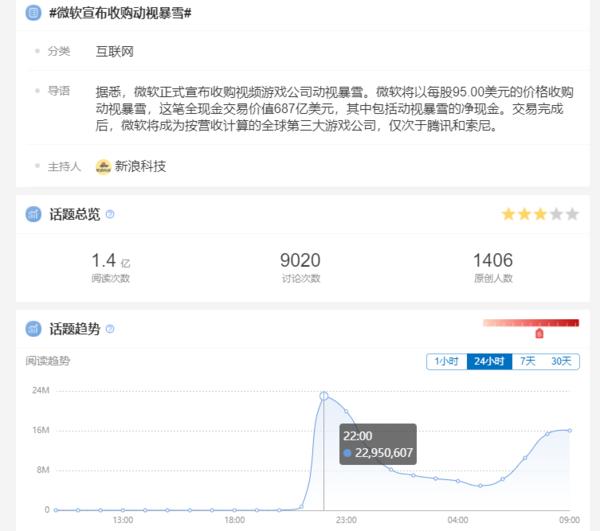Open the help icon next to 话题趋势
Viewport: 600px width, 531px height.
click(x=110, y=329)
